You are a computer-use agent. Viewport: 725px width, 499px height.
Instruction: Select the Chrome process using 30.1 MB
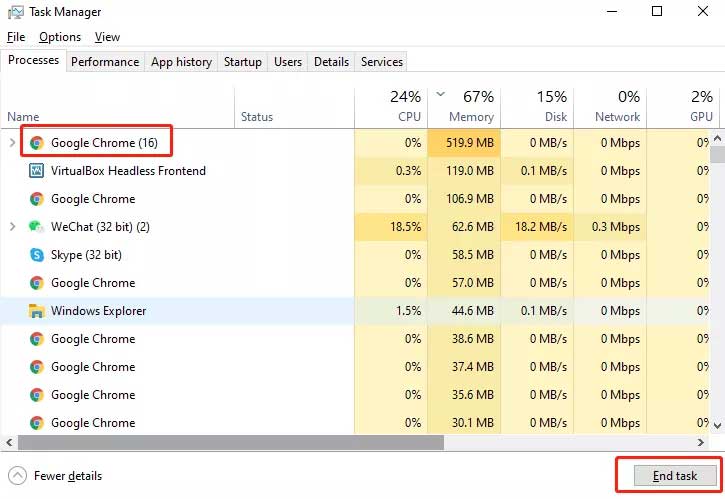pyautogui.click(x=92, y=423)
